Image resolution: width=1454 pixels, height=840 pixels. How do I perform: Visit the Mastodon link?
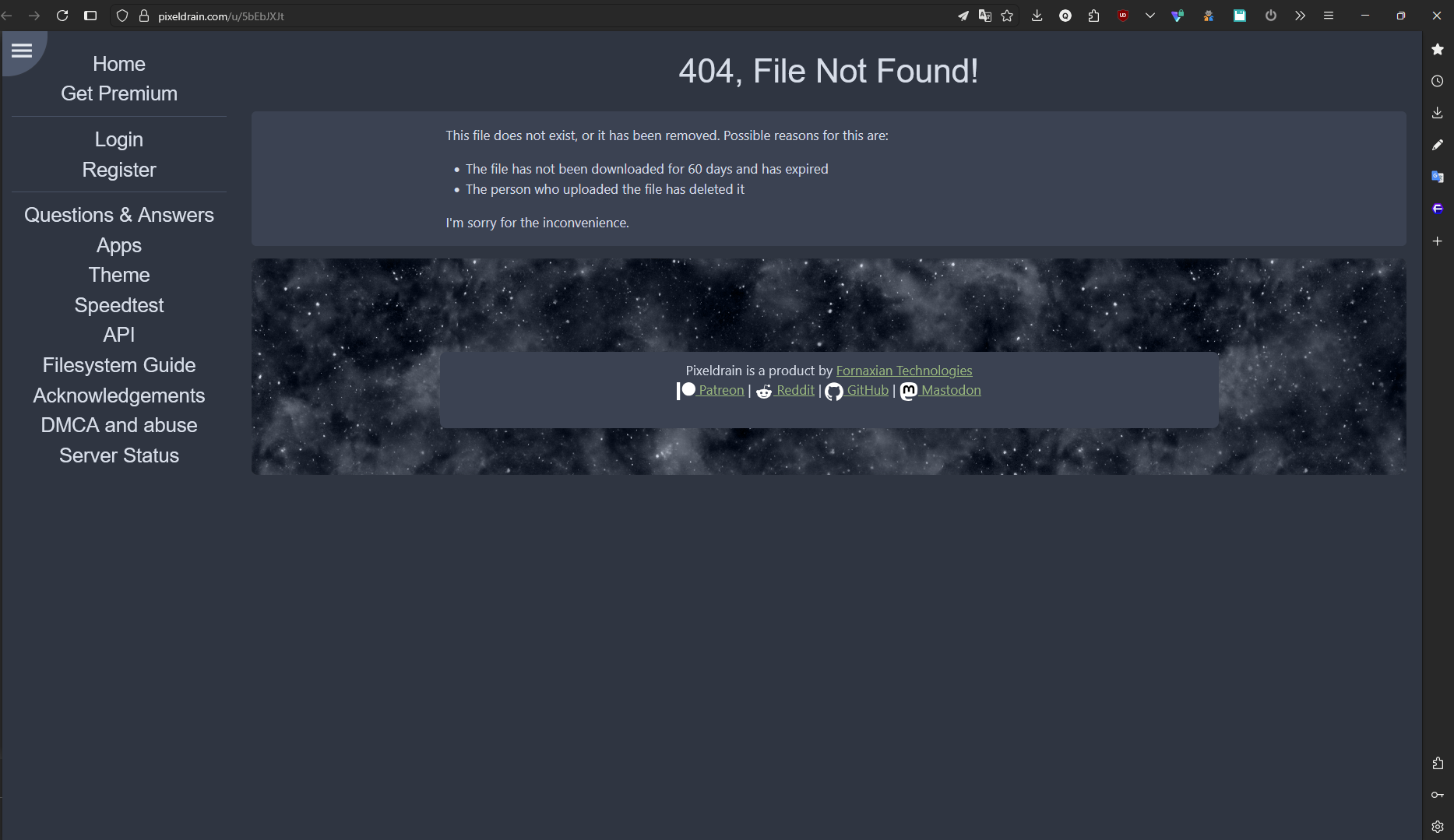click(940, 390)
